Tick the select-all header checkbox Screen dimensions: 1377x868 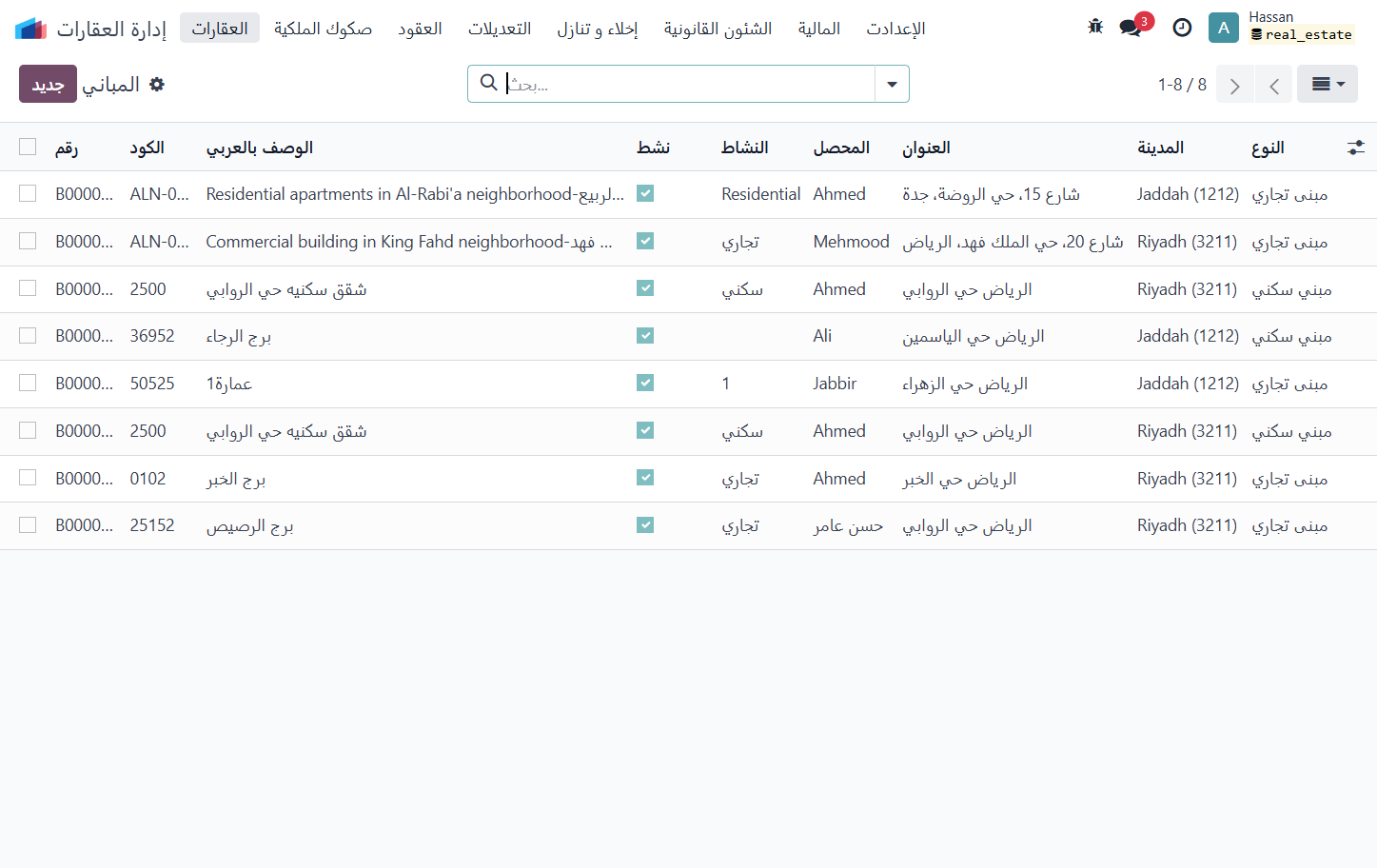pos(28,147)
